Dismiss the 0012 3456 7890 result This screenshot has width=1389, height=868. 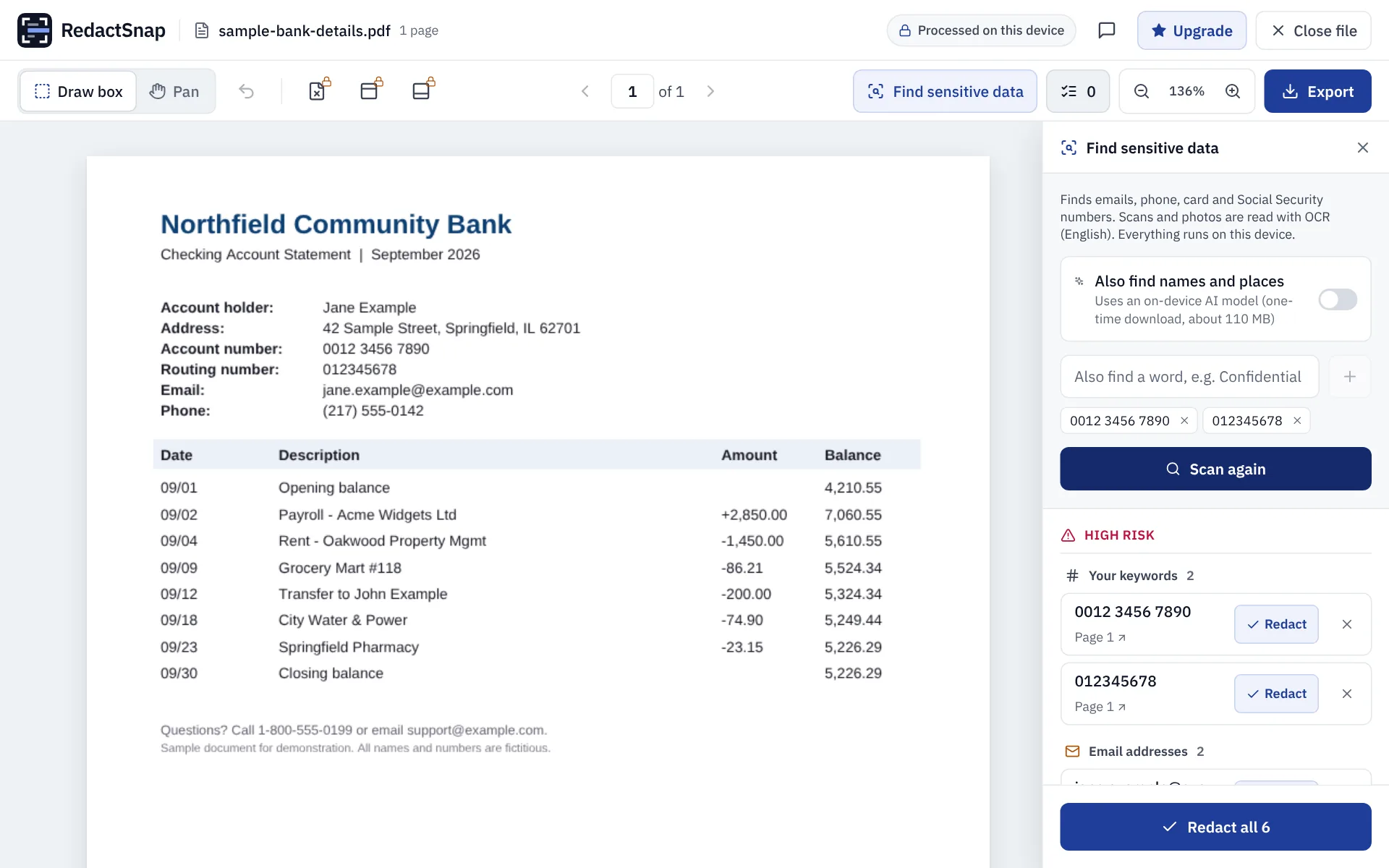(1346, 624)
